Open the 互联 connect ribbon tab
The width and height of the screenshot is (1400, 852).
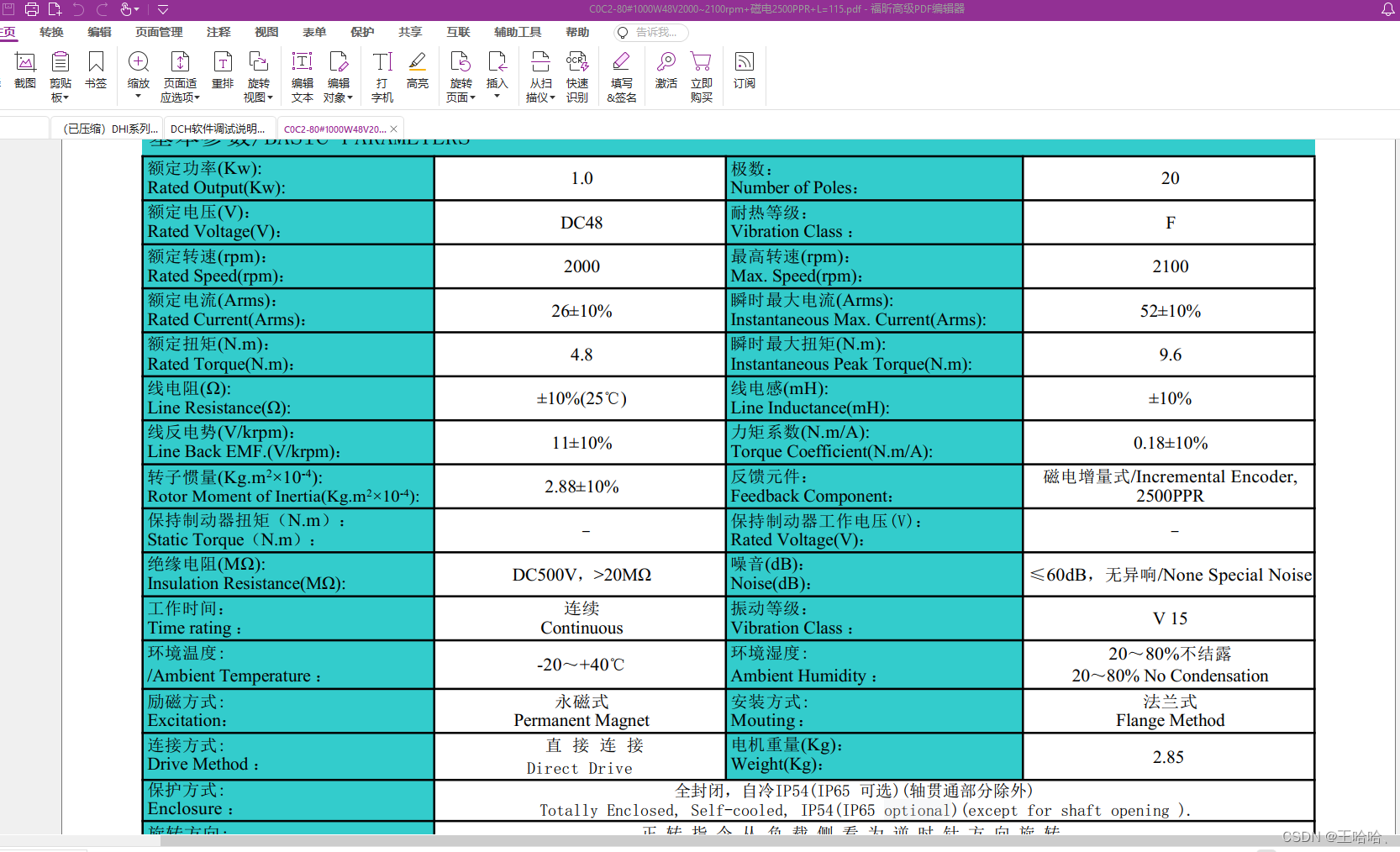click(x=458, y=32)
